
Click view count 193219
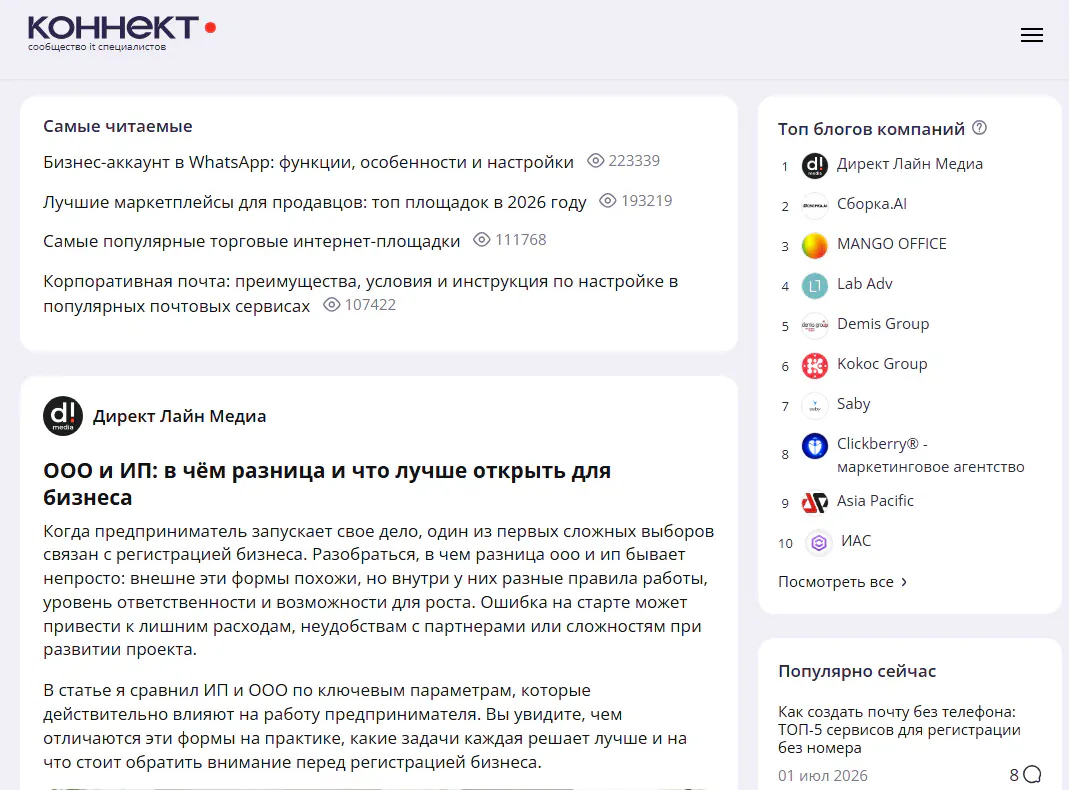pyautogui.click(x=646, y=201)
